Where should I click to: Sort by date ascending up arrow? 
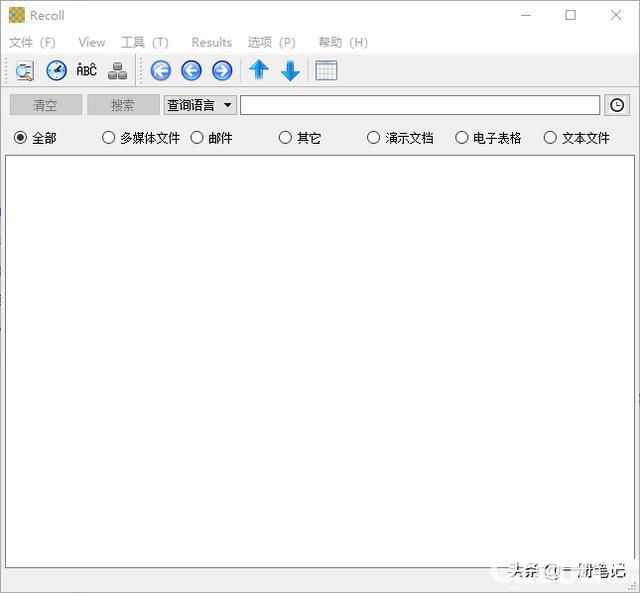tap(259, 70)
